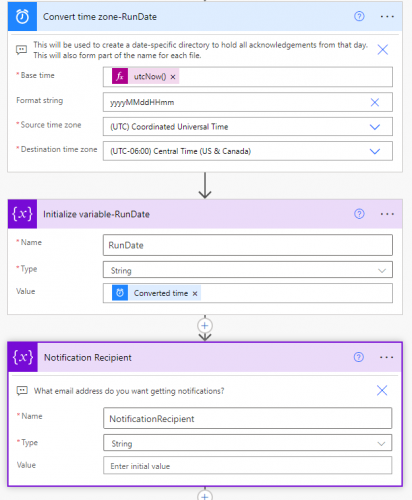This screenshot has height=500, width=412.
Task: Insert a new step above Notification Recipient
Action: (205, 326)
